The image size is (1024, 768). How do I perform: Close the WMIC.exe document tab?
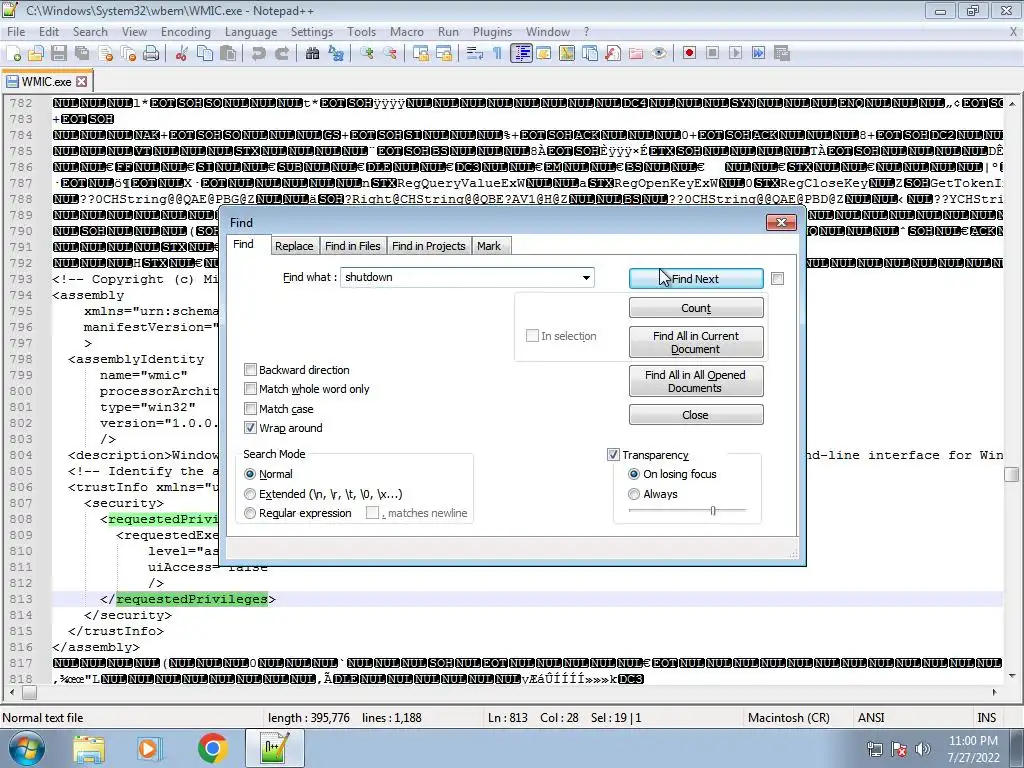82,82
